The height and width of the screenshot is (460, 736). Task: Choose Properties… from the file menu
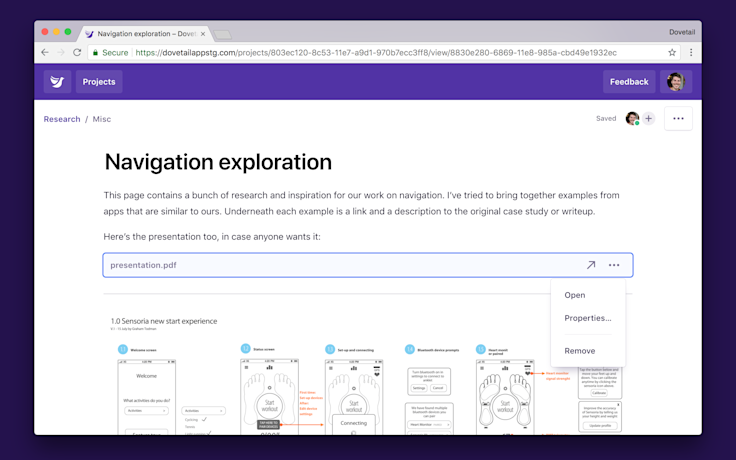click(588, 318)
